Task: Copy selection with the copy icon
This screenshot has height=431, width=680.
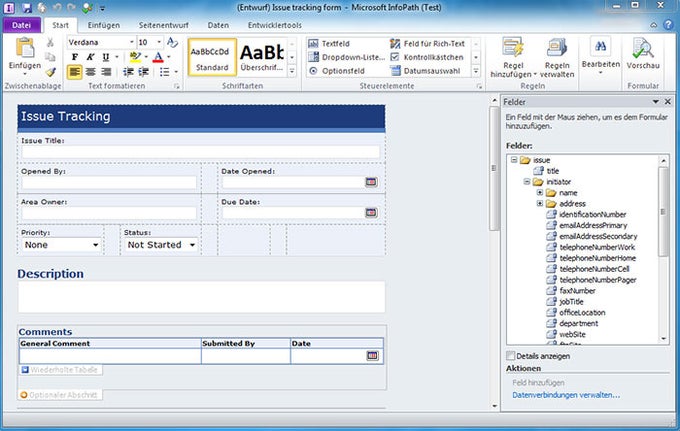Action: pyautogui.click(x=50, y=57)
